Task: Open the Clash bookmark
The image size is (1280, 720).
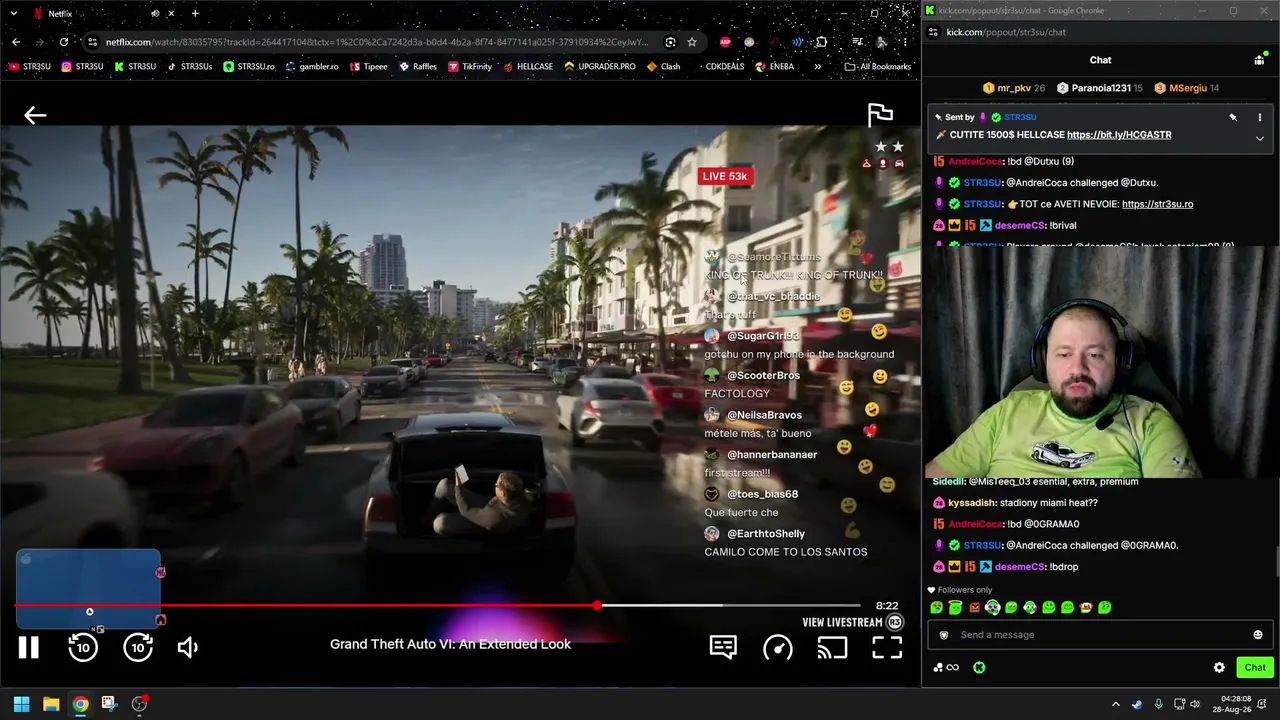Action: pos(663,67)
